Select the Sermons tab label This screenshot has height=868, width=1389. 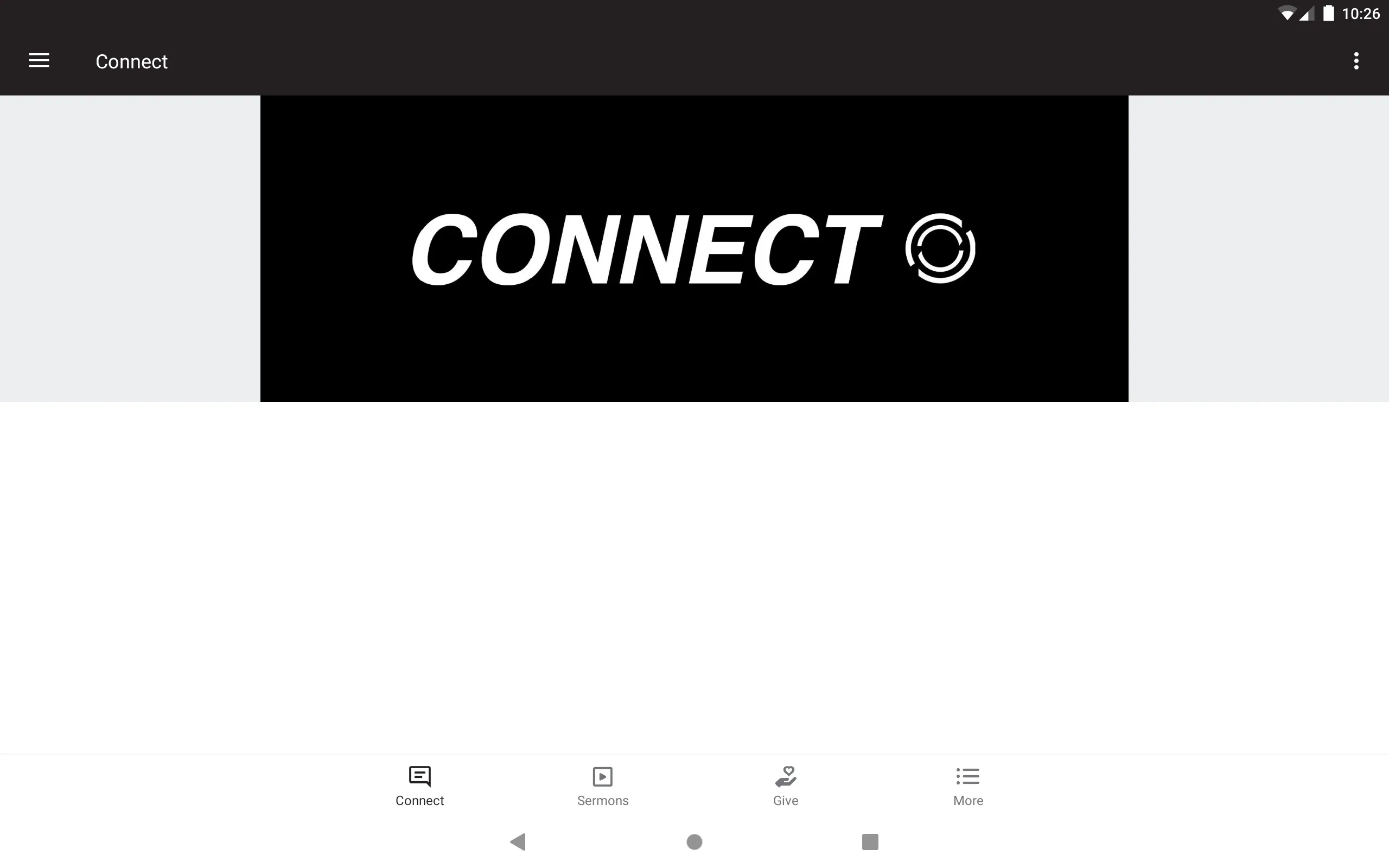click(603, 800)
